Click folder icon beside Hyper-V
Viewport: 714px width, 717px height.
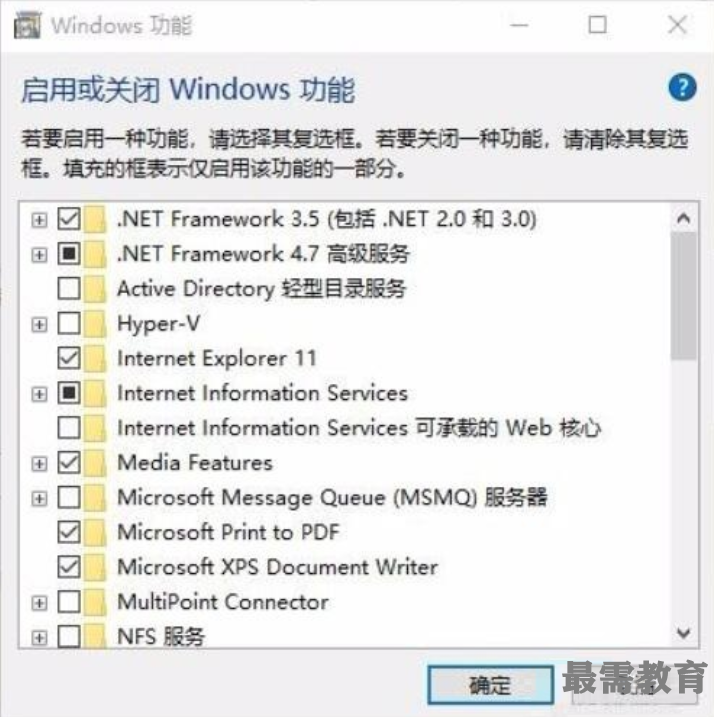tap(95, 324)
